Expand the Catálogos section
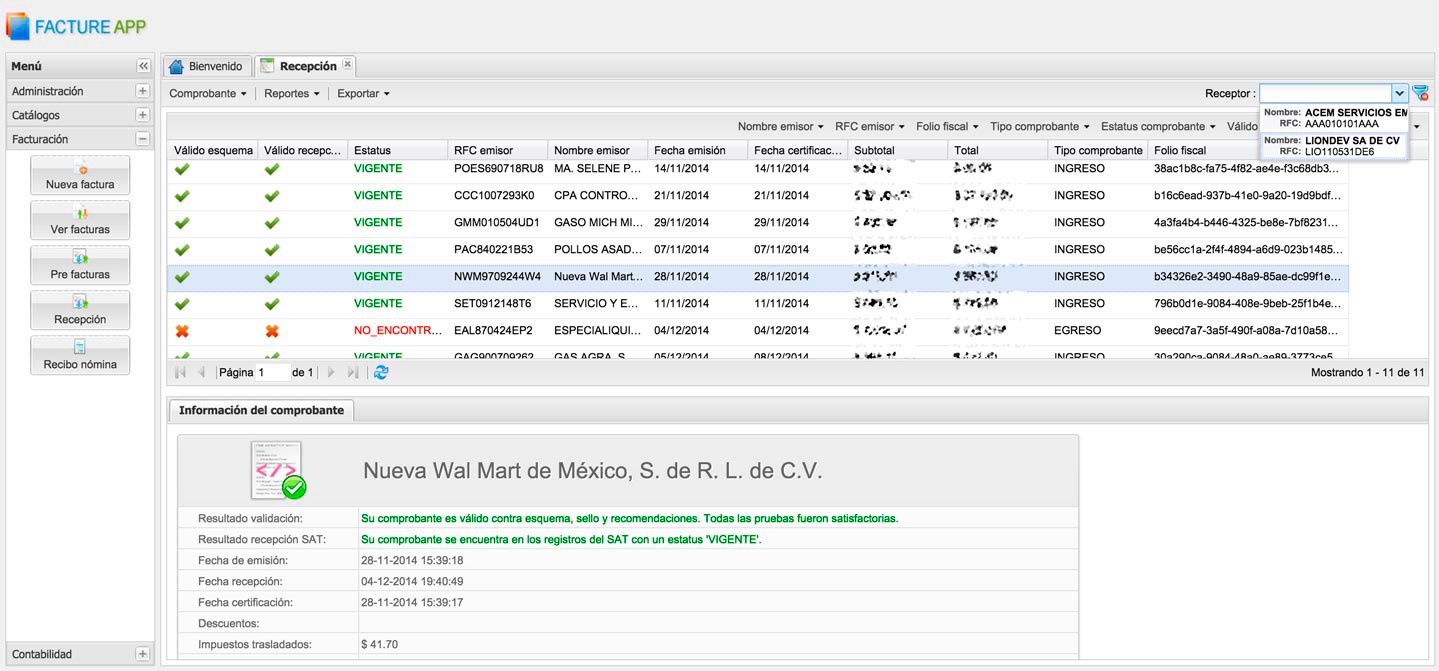The height and width of the screenshot is (671, 1439). pos(143,115)
